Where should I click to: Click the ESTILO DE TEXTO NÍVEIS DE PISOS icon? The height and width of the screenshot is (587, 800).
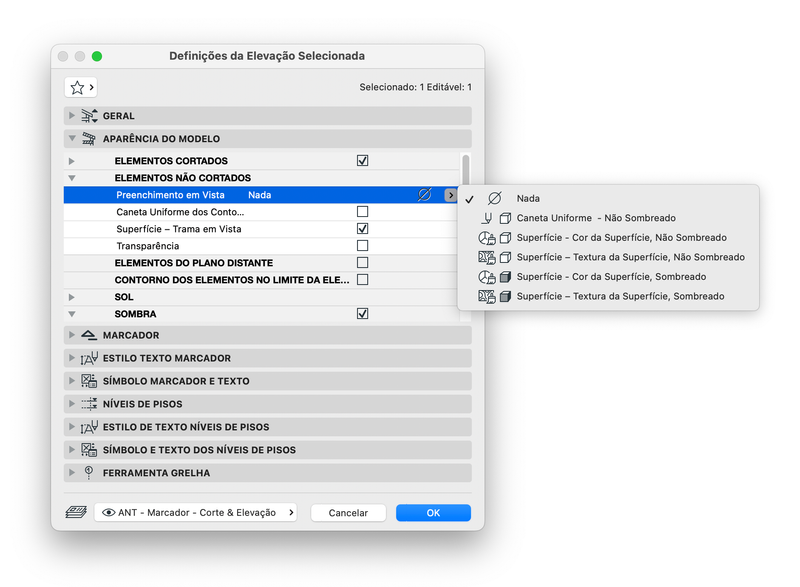tap(89, 427)
